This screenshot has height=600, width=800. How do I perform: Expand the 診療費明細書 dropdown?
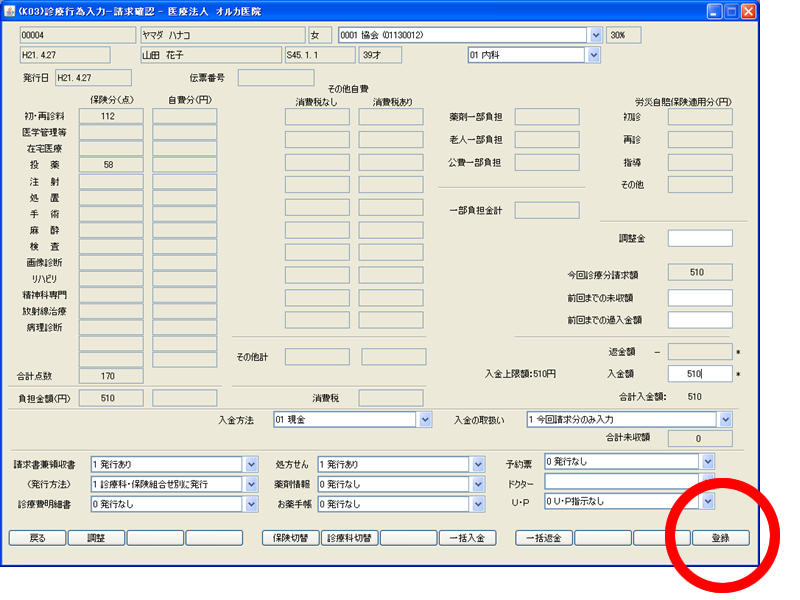click(251, 504)
